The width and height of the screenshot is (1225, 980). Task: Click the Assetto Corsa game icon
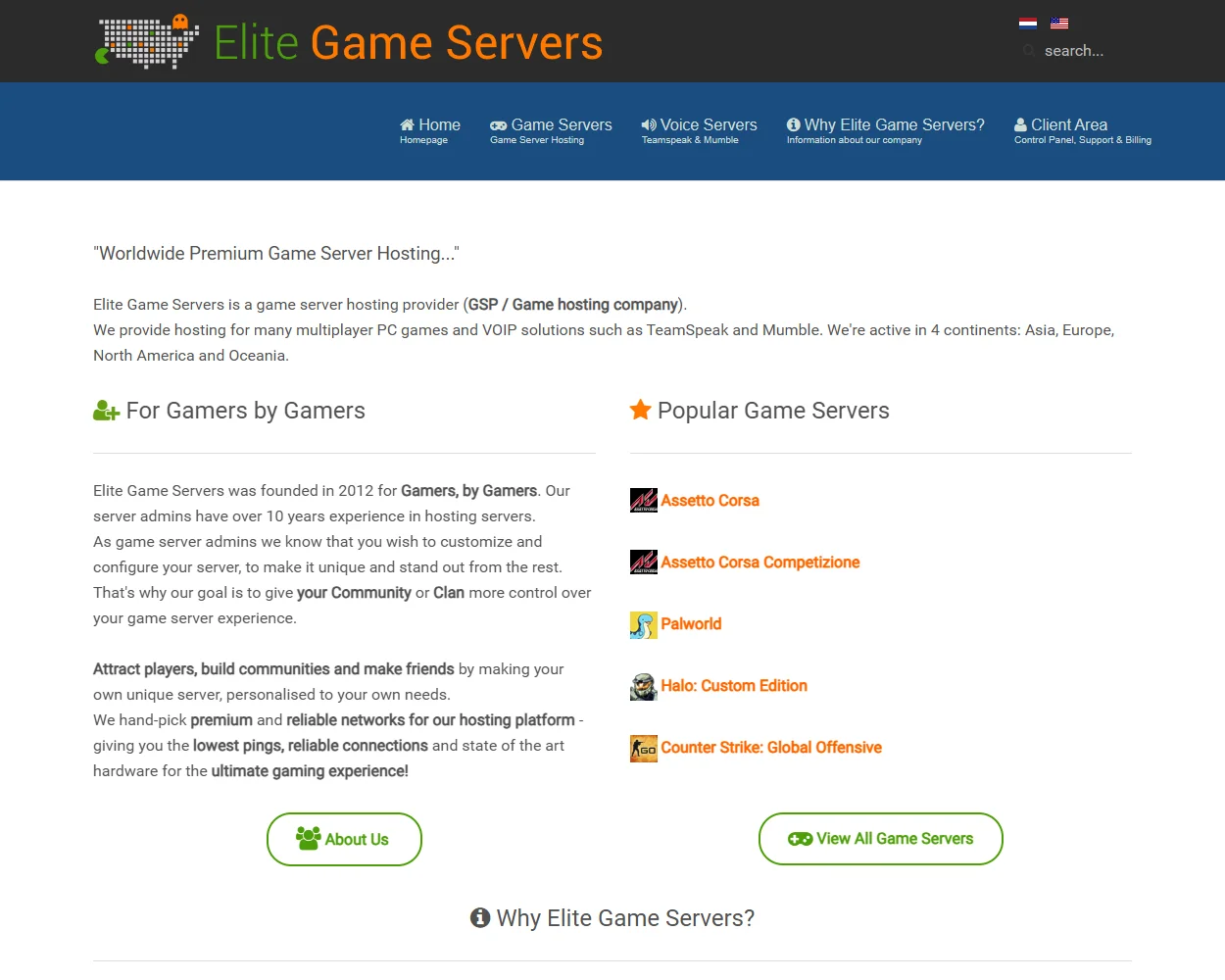point(644,500)
